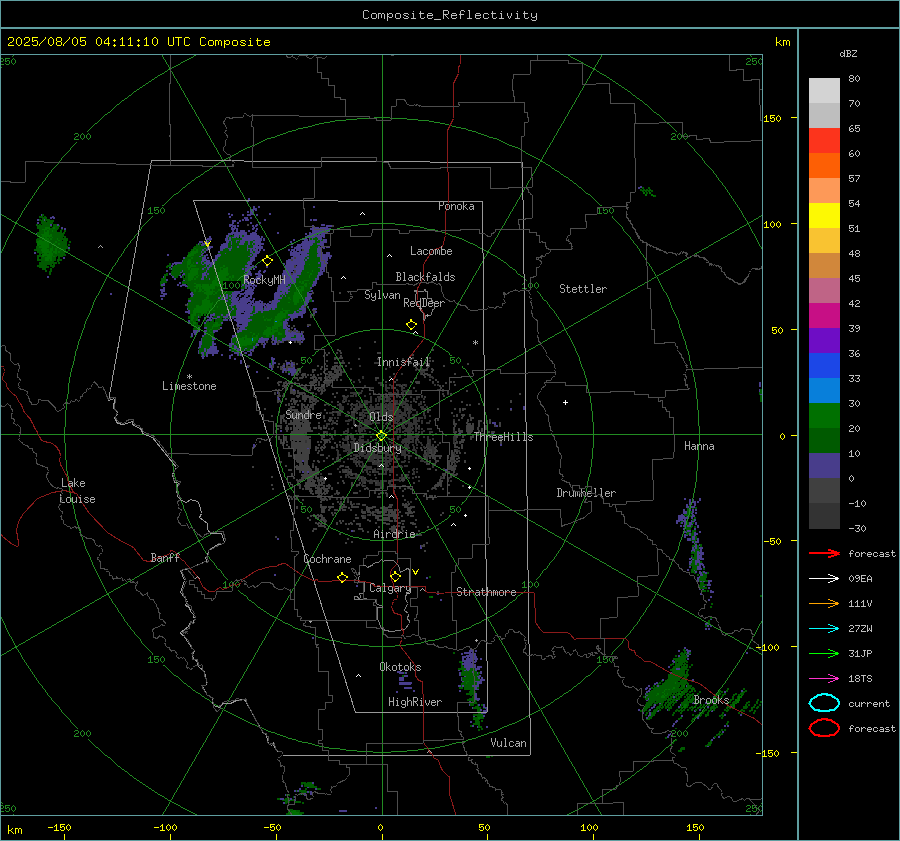Image resolution: width=900 pixels, height=841 pixels.
Task: Click the Olds city label
Action: pos(381,417)
